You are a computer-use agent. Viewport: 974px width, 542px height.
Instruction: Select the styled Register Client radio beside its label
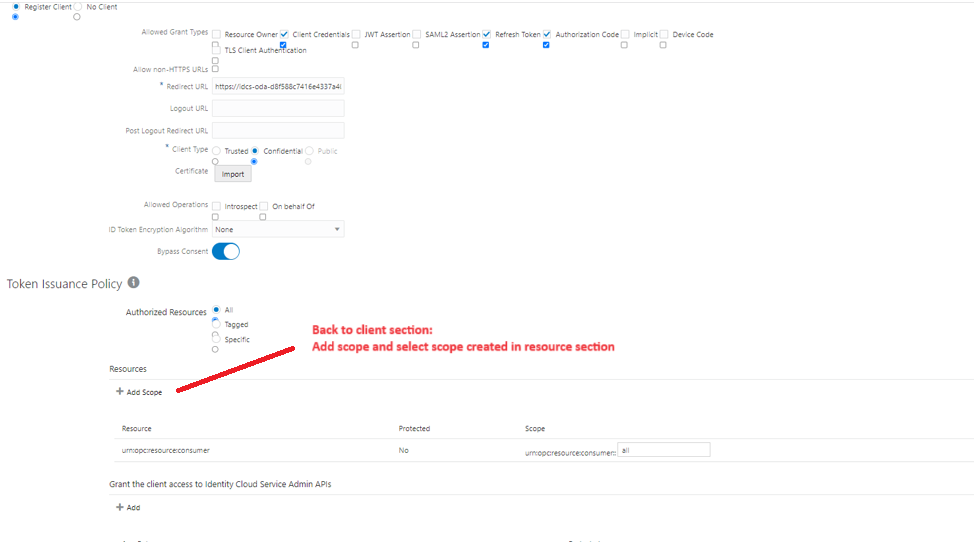click(x=16, y=7)
